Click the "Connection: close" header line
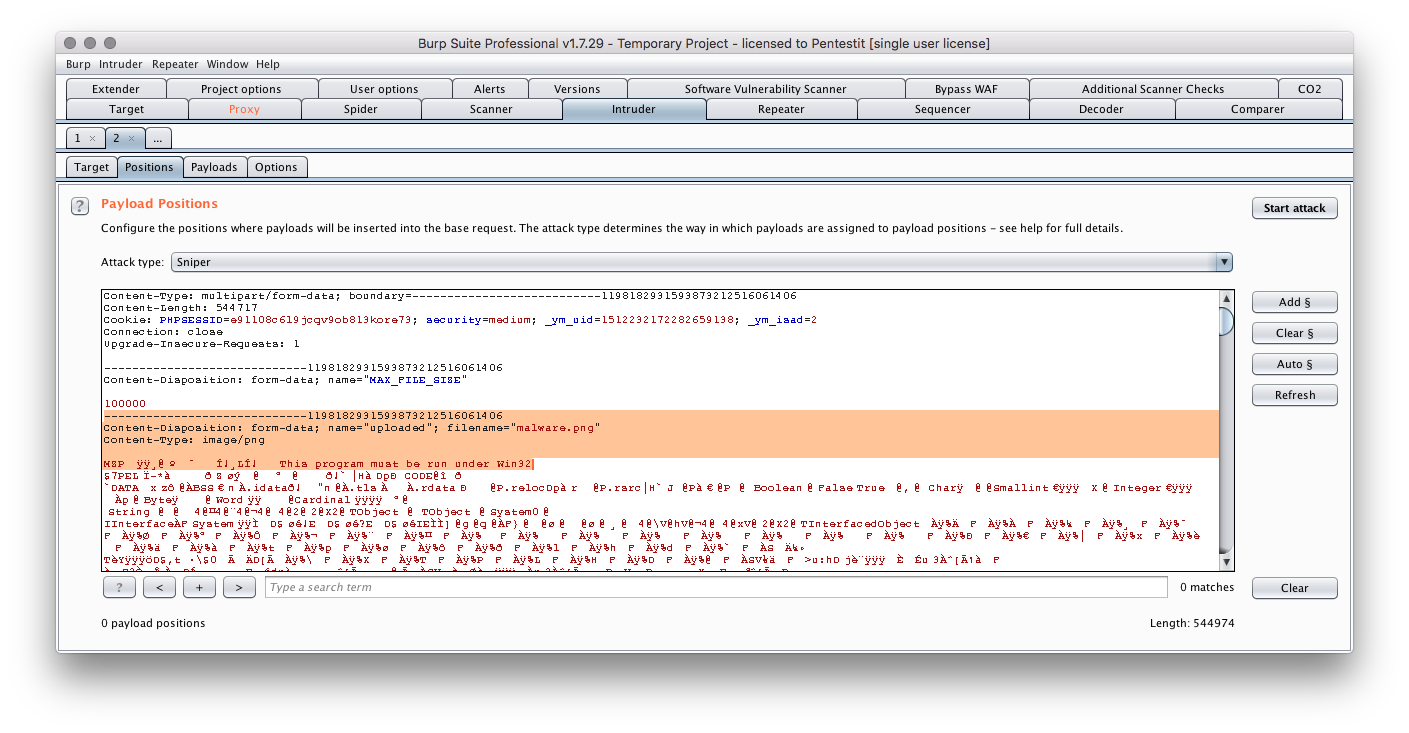 163,332
